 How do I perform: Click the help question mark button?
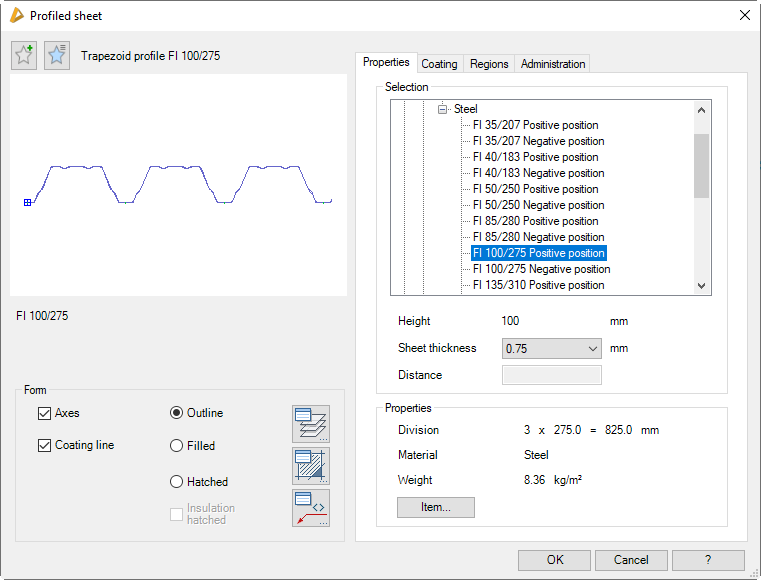(x=708, y=560)
